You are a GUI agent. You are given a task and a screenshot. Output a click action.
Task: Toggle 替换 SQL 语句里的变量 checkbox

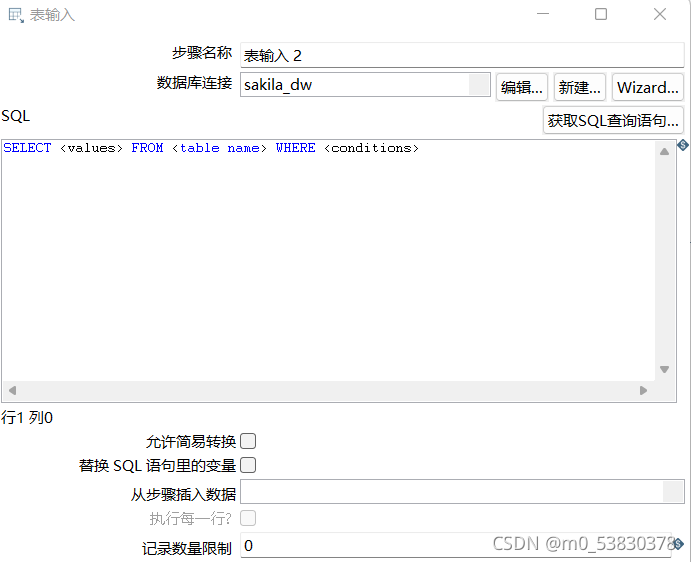tap(248, 465)
